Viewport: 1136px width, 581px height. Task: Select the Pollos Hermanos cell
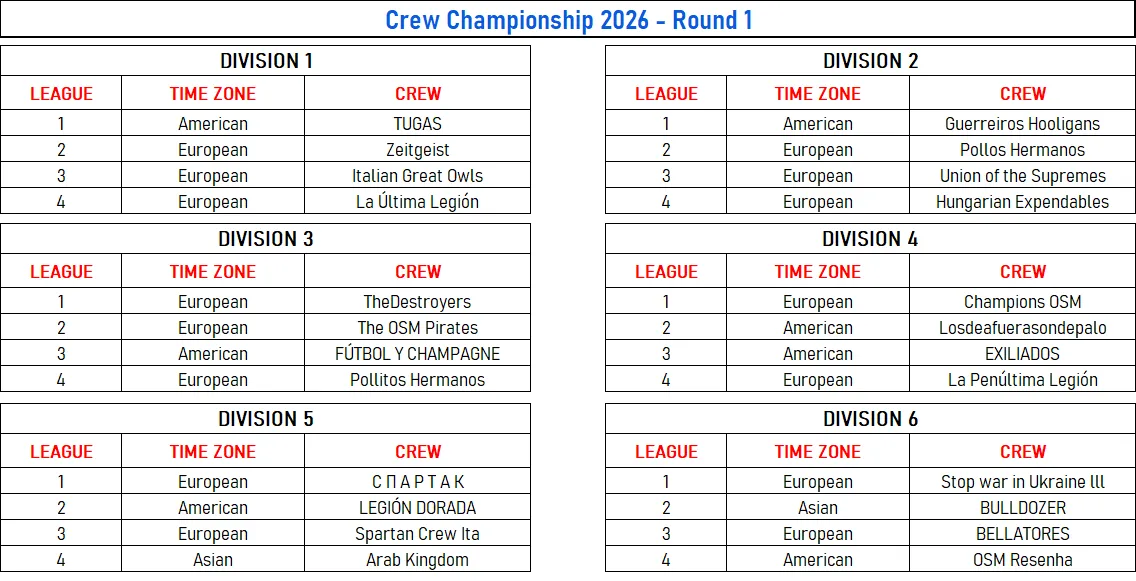(1022, 150)
